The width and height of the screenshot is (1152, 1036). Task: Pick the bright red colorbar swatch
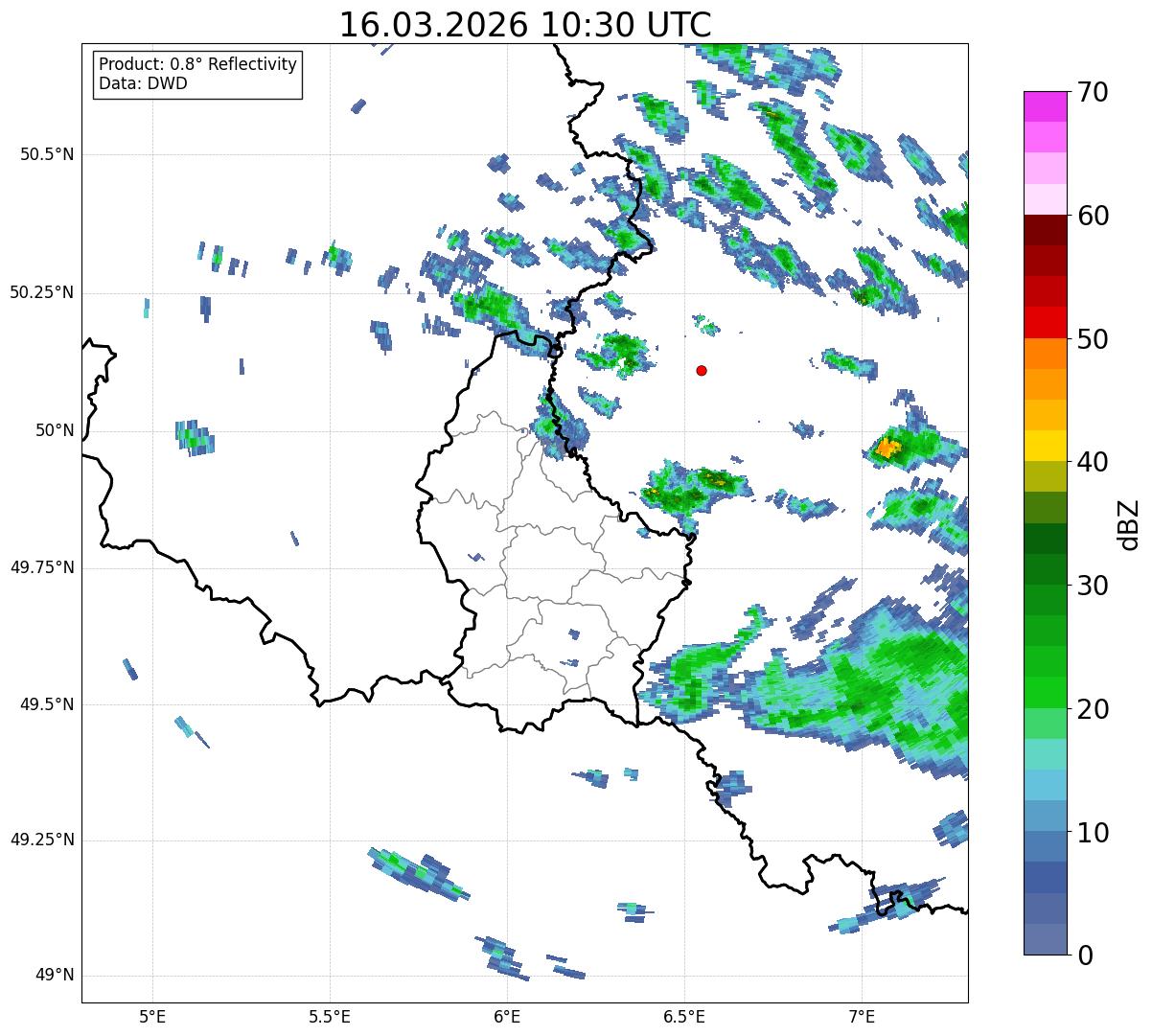point(1046,323)
